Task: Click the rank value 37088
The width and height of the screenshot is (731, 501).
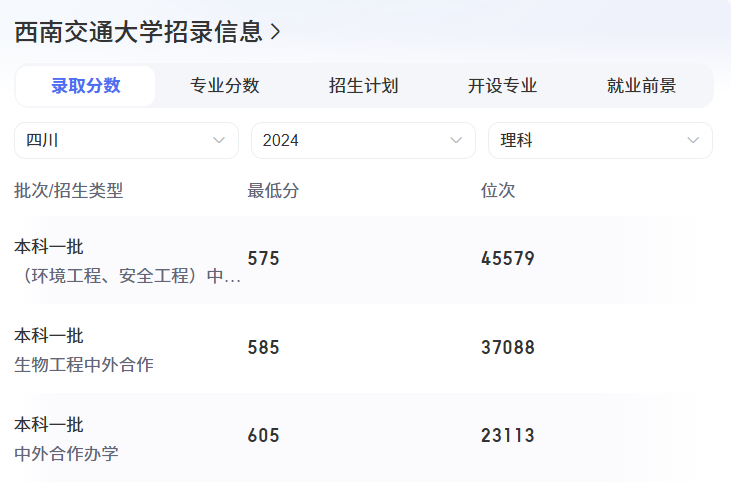Action: [508, 348]
